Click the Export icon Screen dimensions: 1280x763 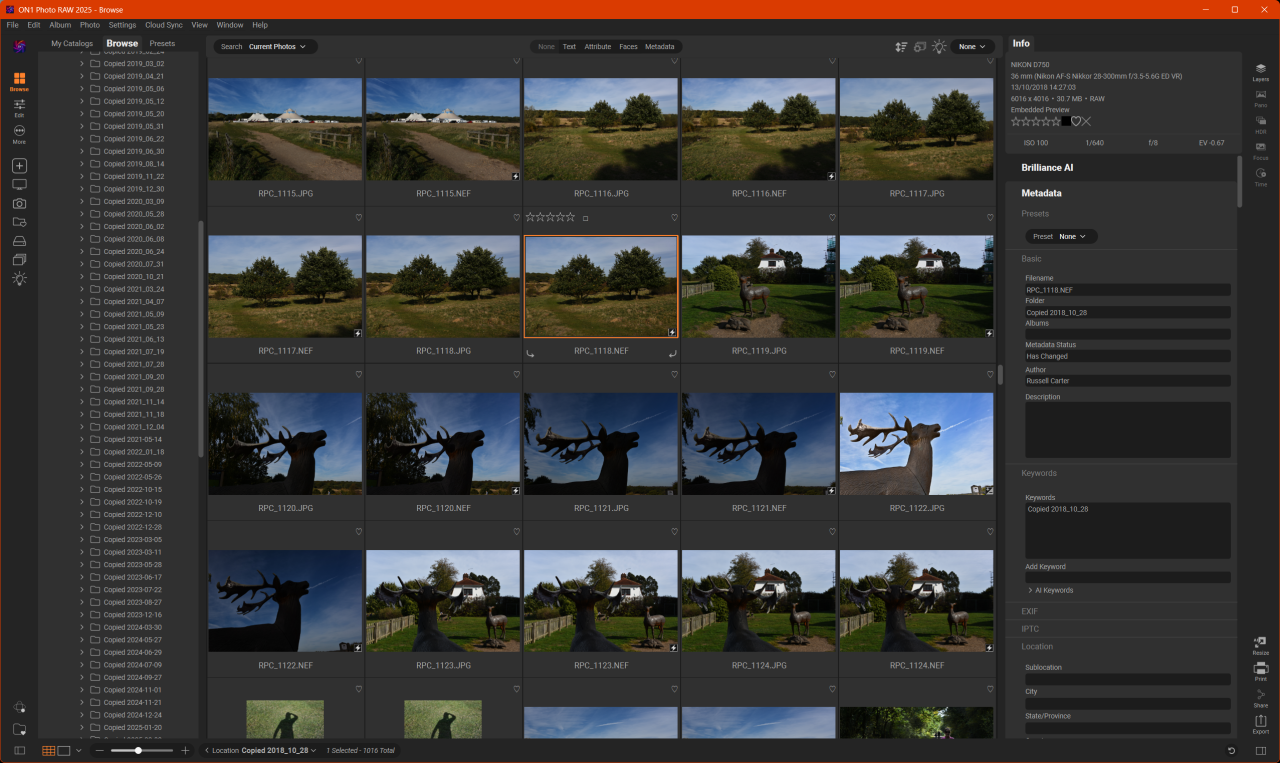click(x=1260, y=724)
